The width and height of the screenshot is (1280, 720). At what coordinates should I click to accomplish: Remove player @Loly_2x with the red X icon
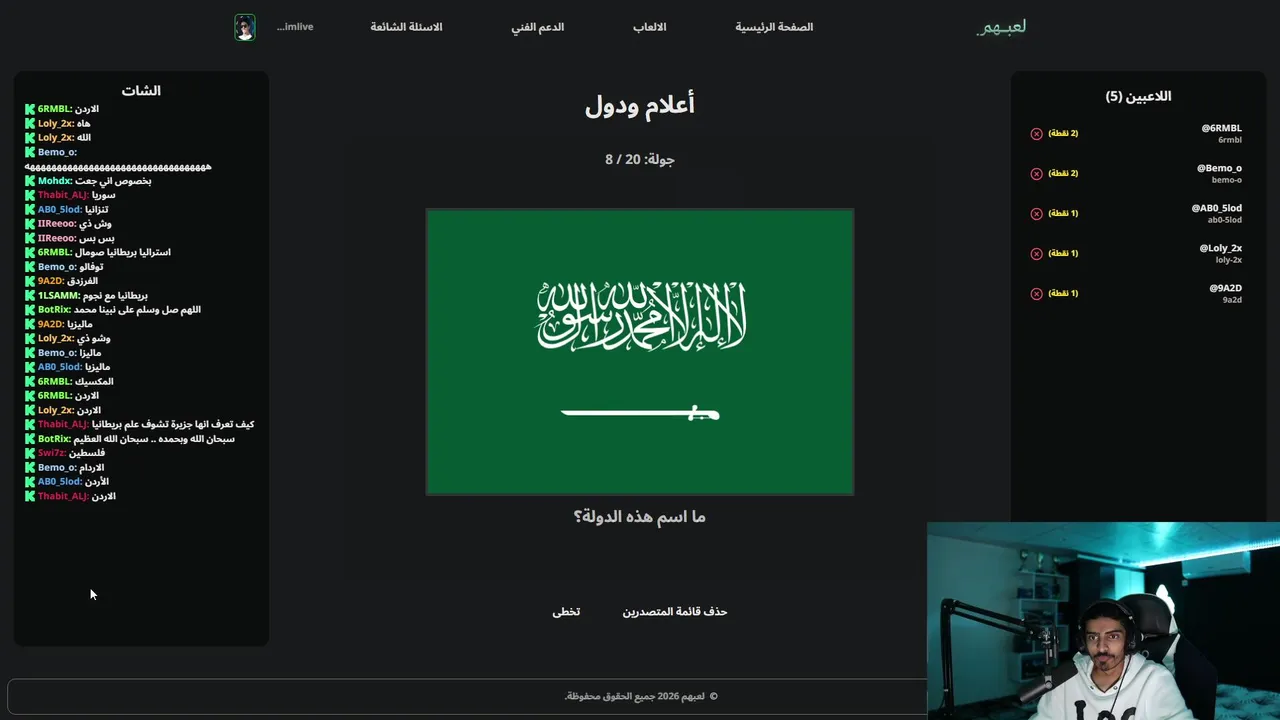click(x=1036, y=253)
